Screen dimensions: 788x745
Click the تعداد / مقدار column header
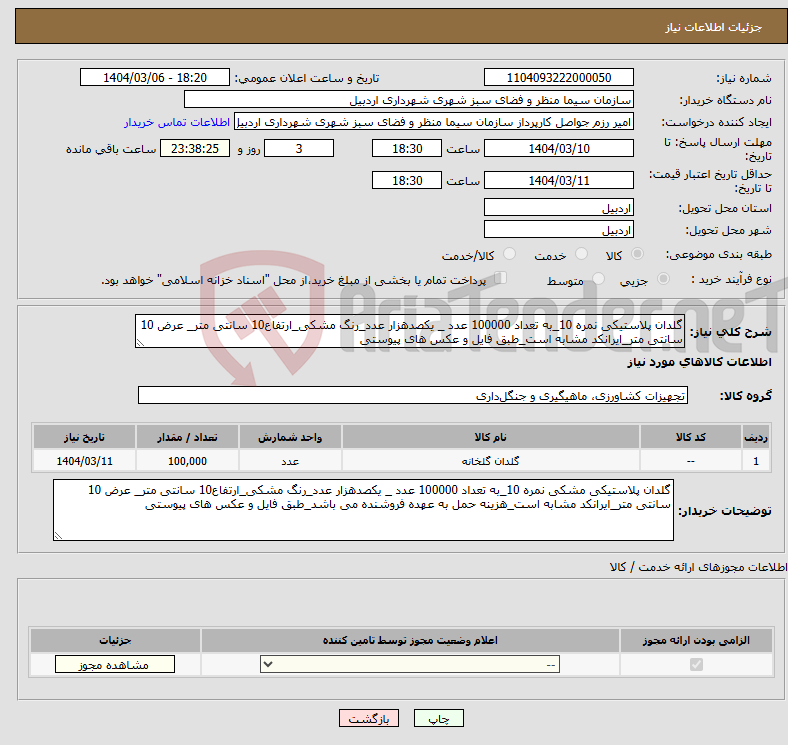[187, 437]
